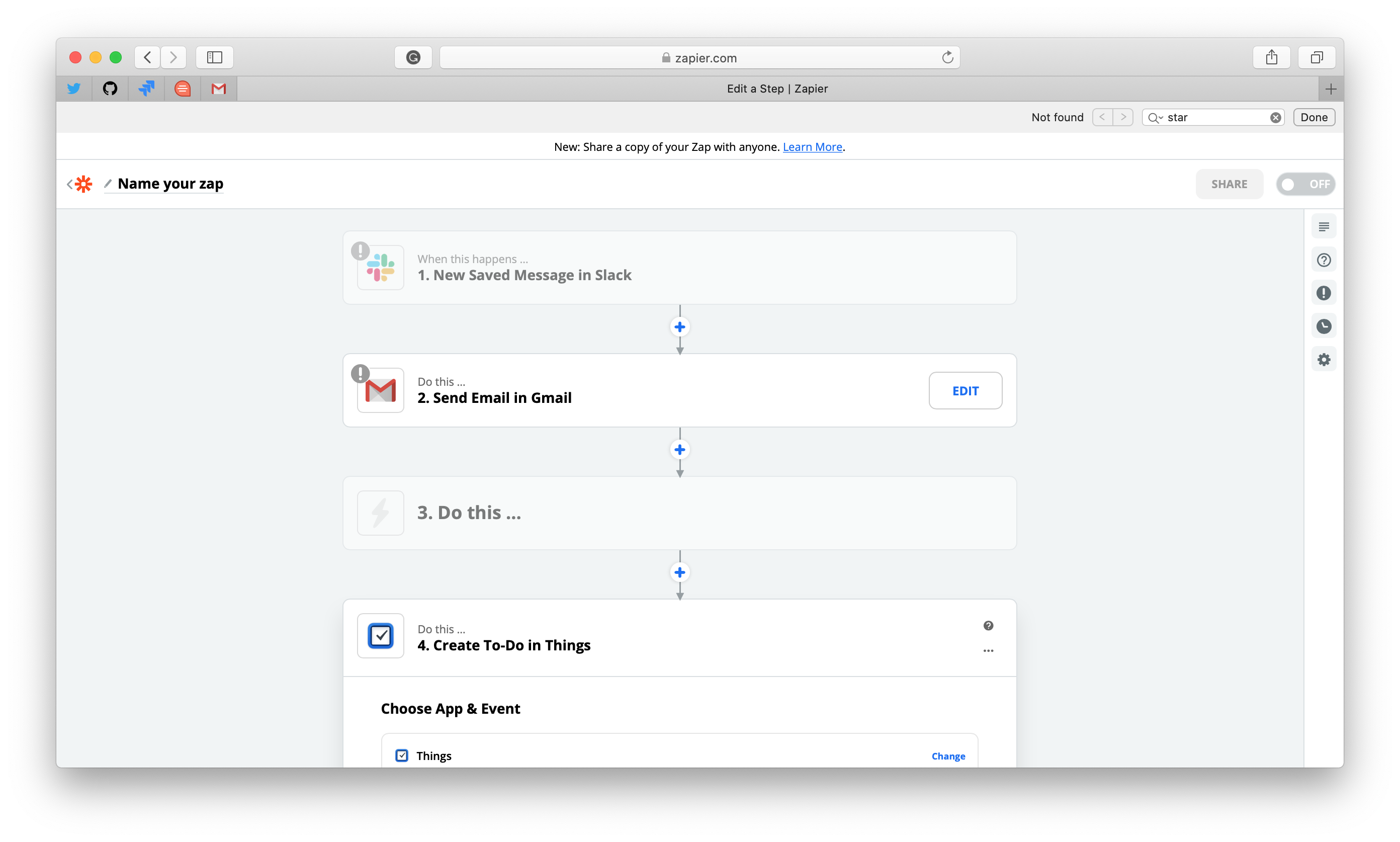Open pinned GitHub tab
Image resolution: width=1400 pixels, height=842 pixels.
coord(110,89)
